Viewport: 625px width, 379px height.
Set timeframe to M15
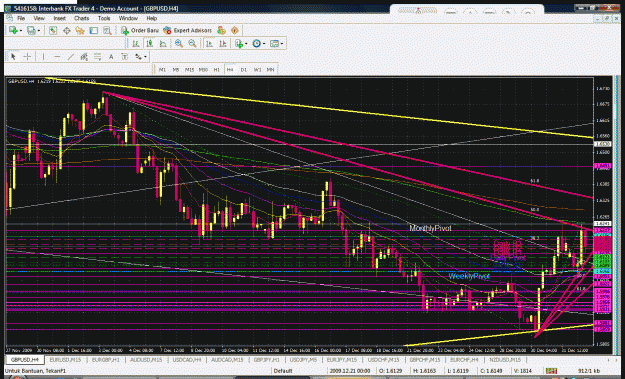tap(189, 69)
